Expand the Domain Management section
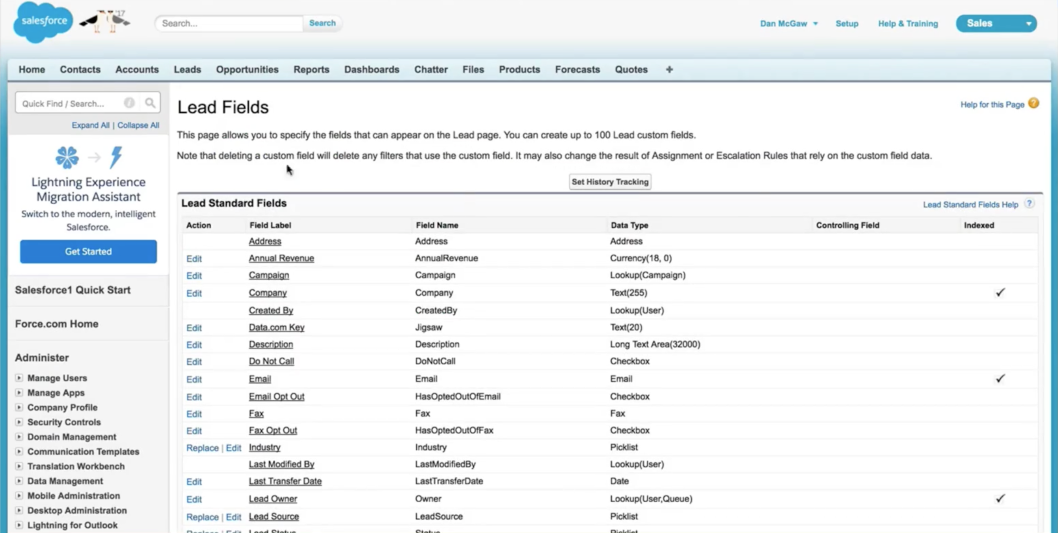 pos(19,437)
